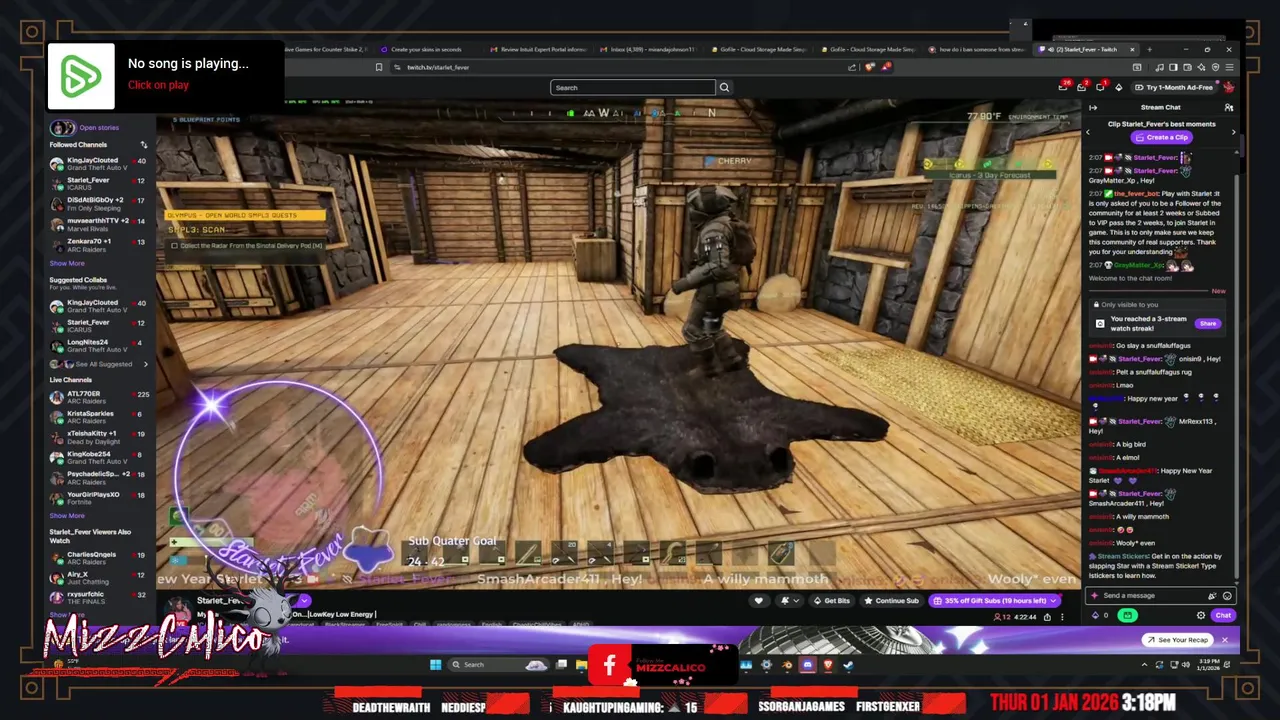The image size is (1280, 720).
Task: Open KristaSparkles live channel
Action: 98,417
